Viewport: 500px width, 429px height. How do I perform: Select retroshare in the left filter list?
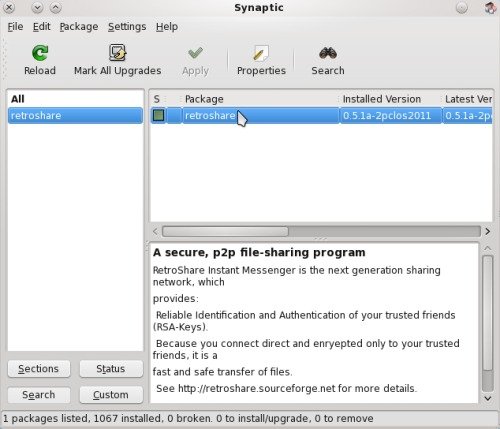pyautogui.click(x=75, y=115)
